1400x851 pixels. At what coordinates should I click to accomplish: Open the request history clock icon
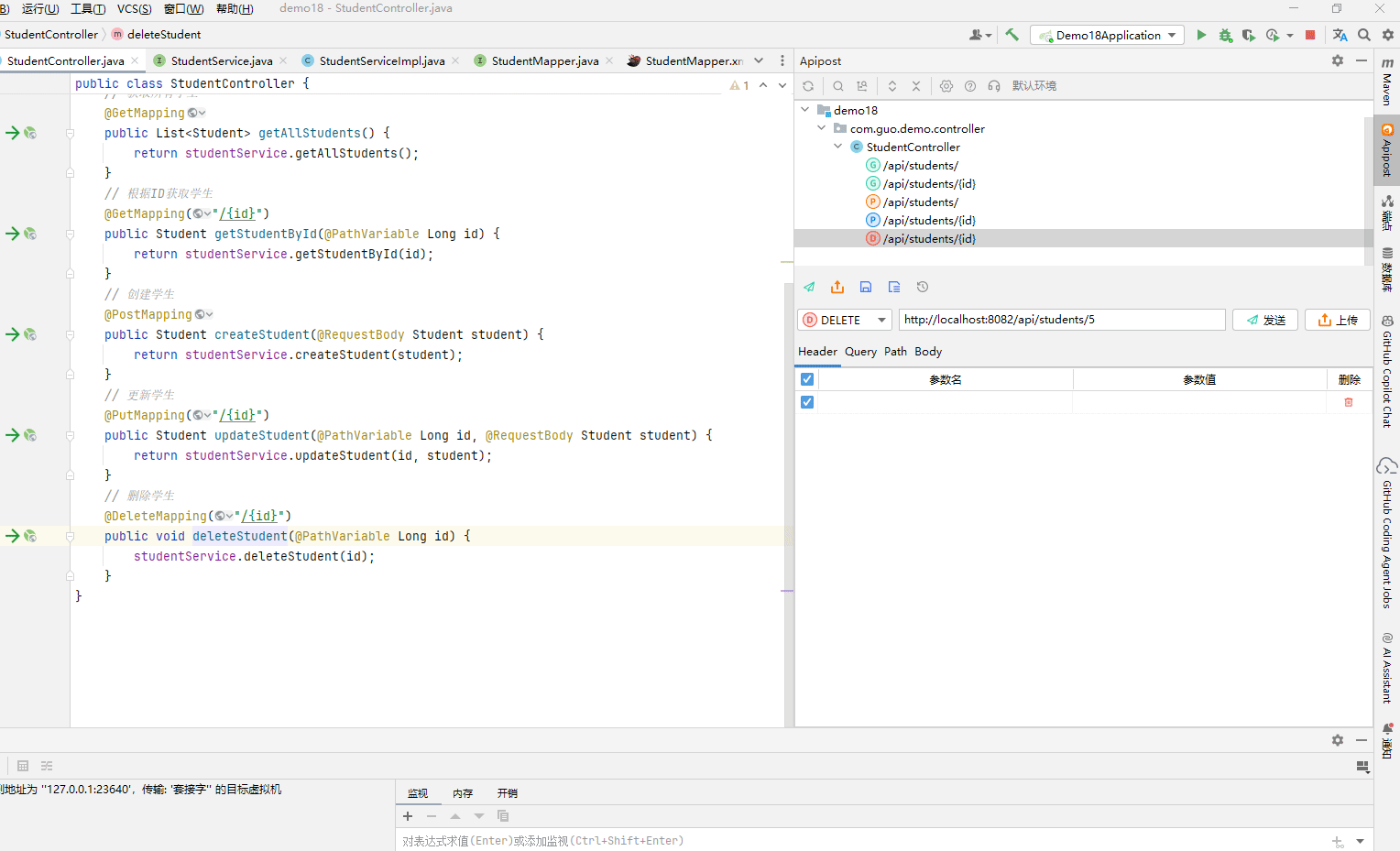[923, 287]
